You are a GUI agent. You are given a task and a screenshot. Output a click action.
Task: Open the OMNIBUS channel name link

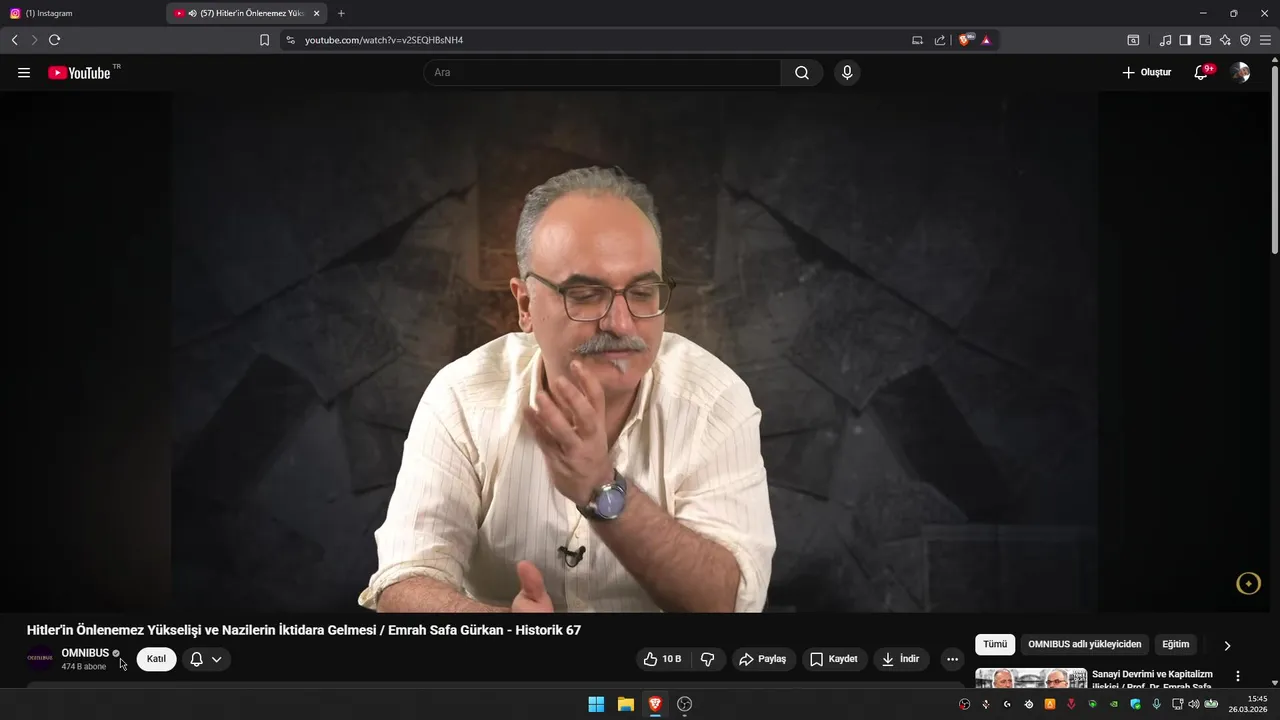(x=85, y=653)
